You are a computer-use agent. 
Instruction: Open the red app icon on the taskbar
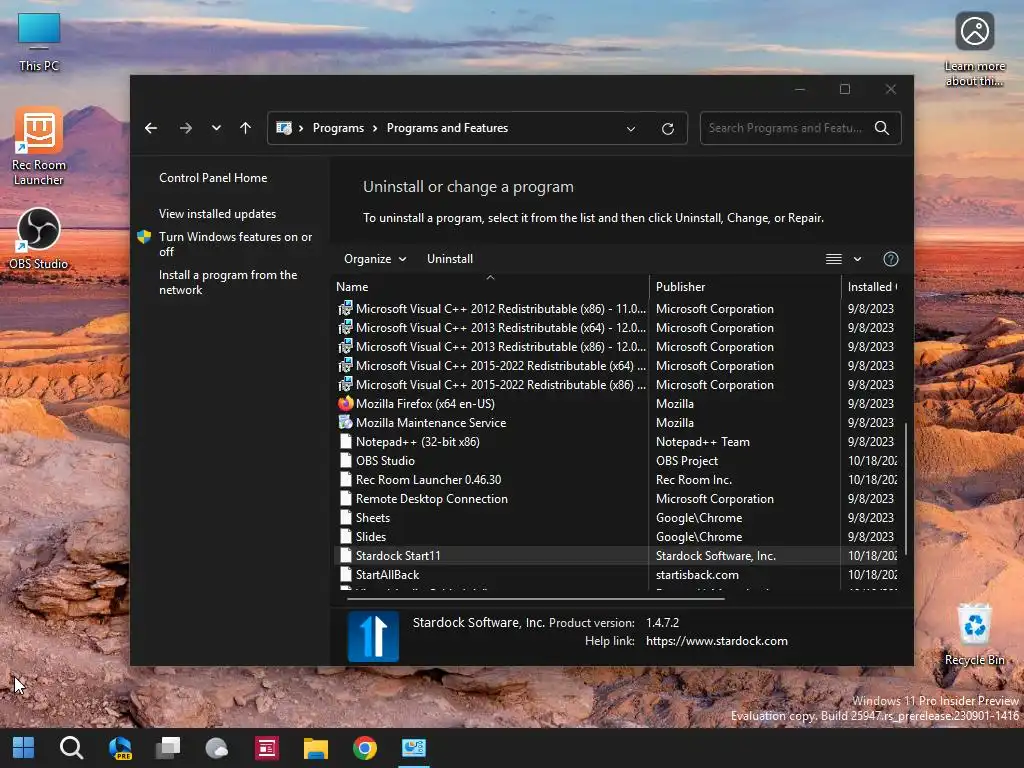(x=266, y=748)
